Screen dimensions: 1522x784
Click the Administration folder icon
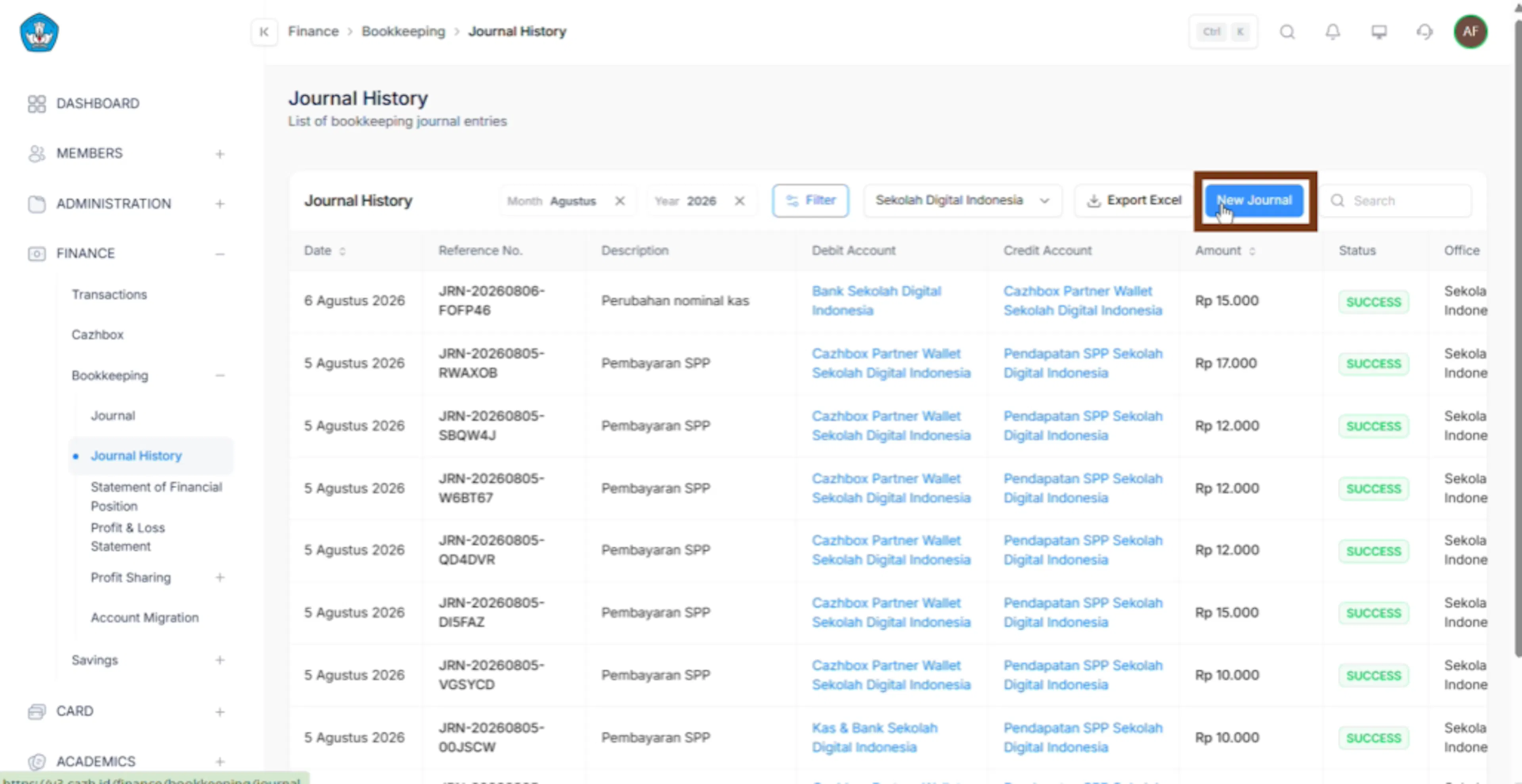coord(36,204)
